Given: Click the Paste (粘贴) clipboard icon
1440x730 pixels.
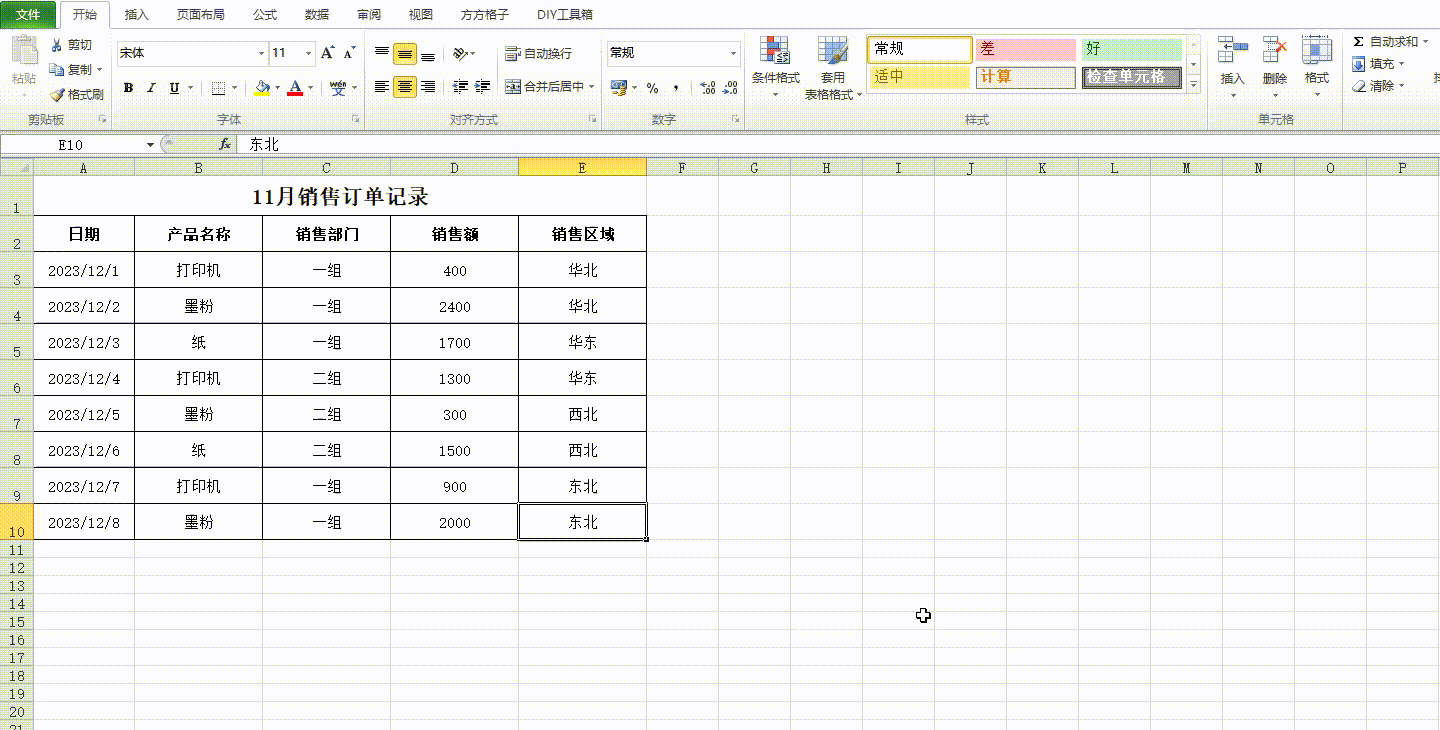Looking at the screenshot, I should (x=24, y=52).
